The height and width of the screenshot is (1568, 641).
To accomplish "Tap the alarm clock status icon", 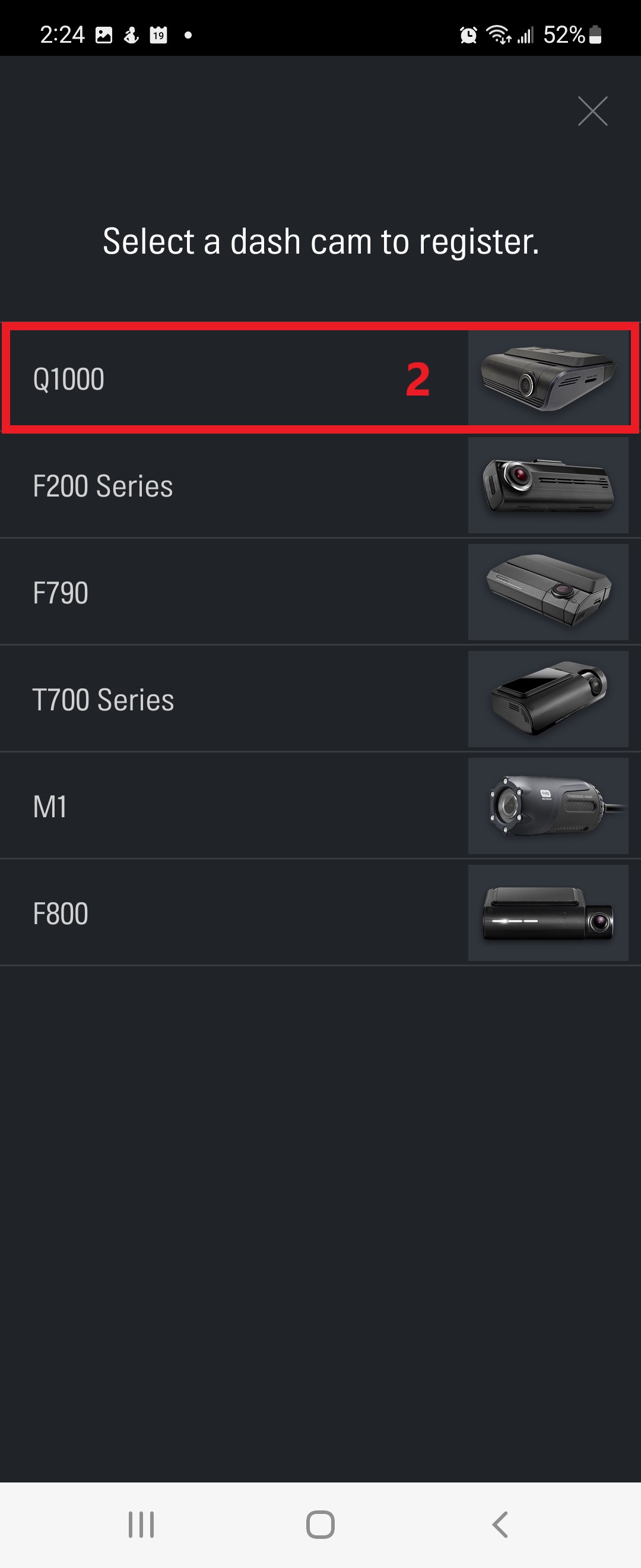I will (468, 35).
